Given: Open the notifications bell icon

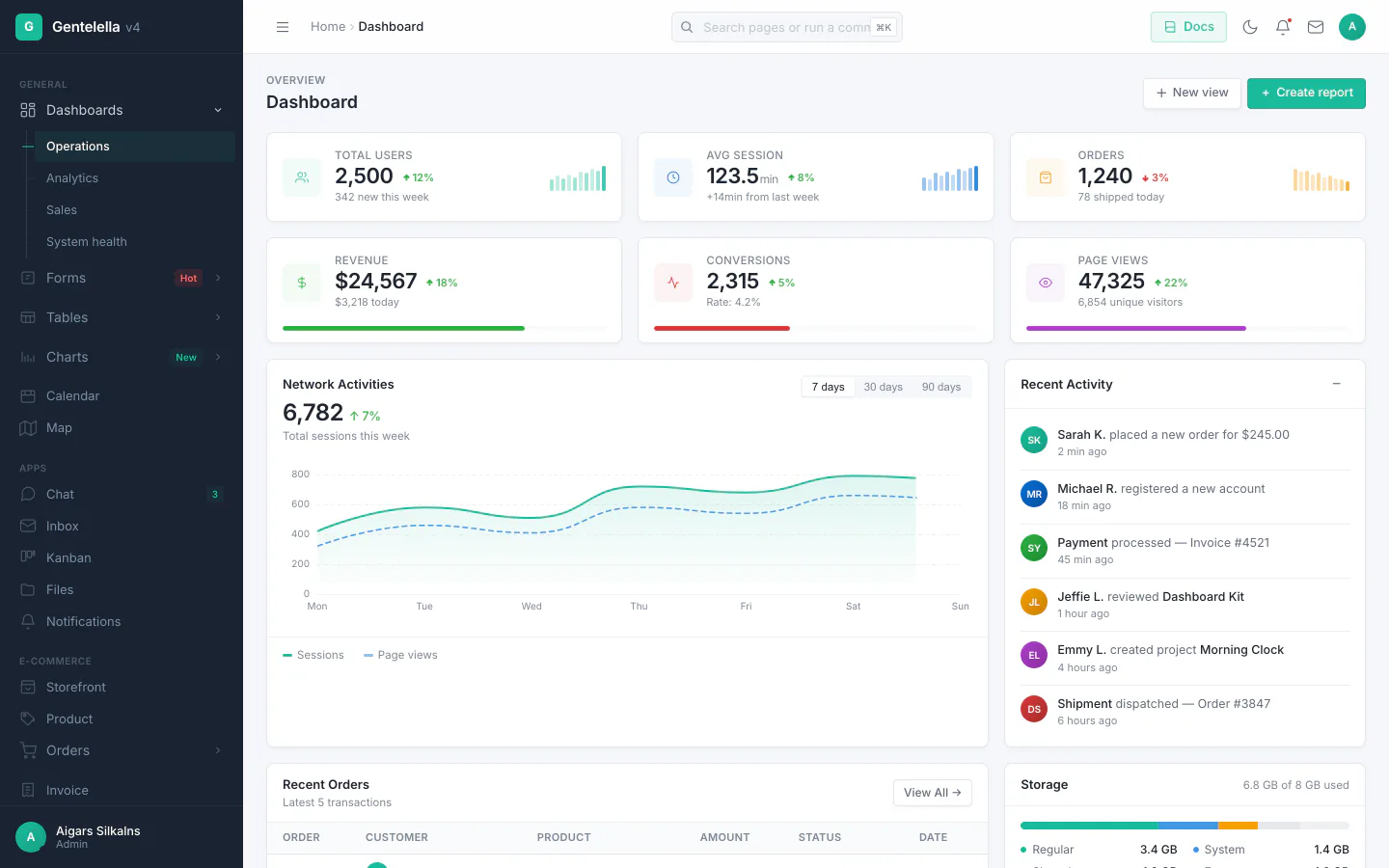Looking at the screenshot, I should click(x=1283, y=27).
